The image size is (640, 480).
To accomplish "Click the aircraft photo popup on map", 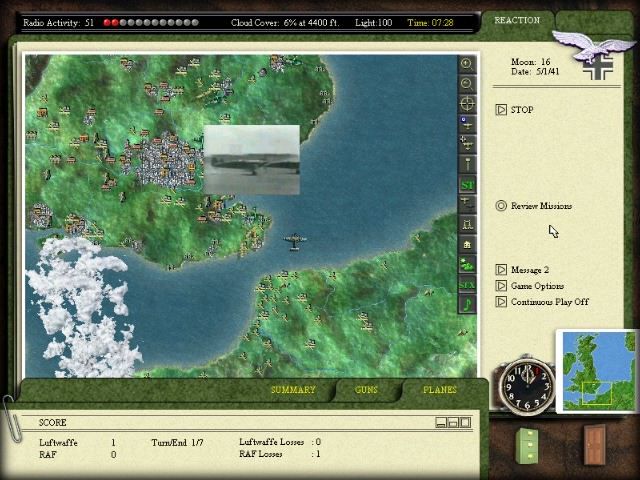I will click(251, 160).
